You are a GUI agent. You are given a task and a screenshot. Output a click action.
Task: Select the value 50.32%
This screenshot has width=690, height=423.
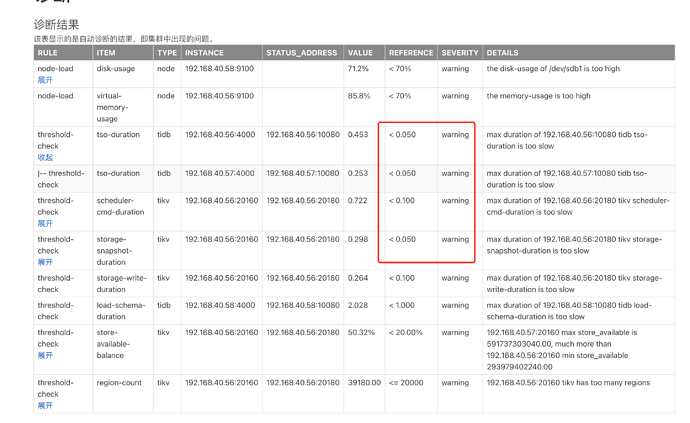pos(361,333)
